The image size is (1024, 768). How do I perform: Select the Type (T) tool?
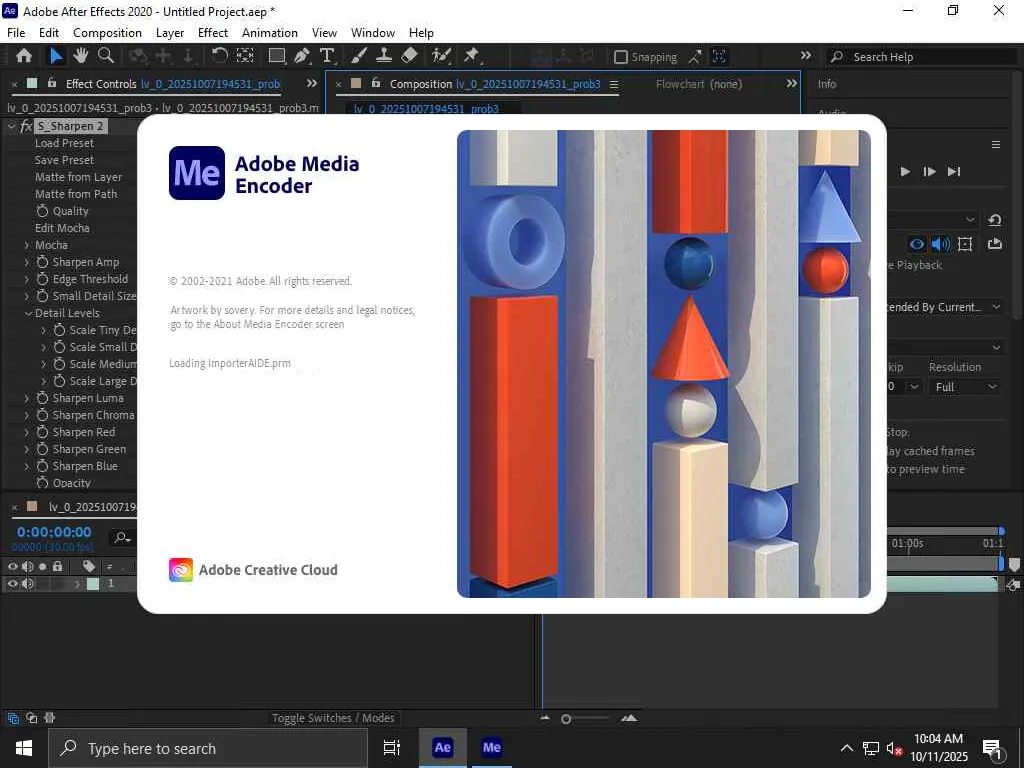(327, 56)
